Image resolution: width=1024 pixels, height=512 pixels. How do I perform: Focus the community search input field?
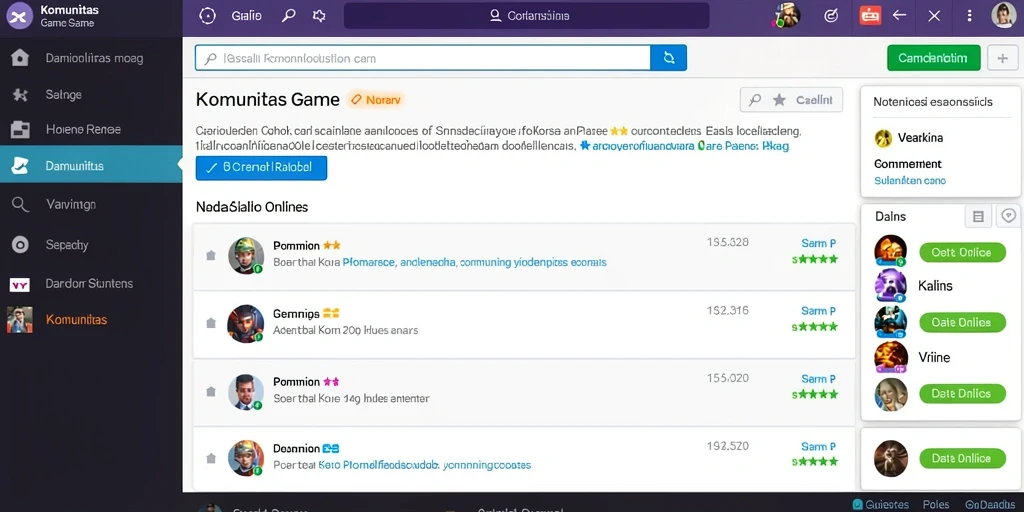423,58
